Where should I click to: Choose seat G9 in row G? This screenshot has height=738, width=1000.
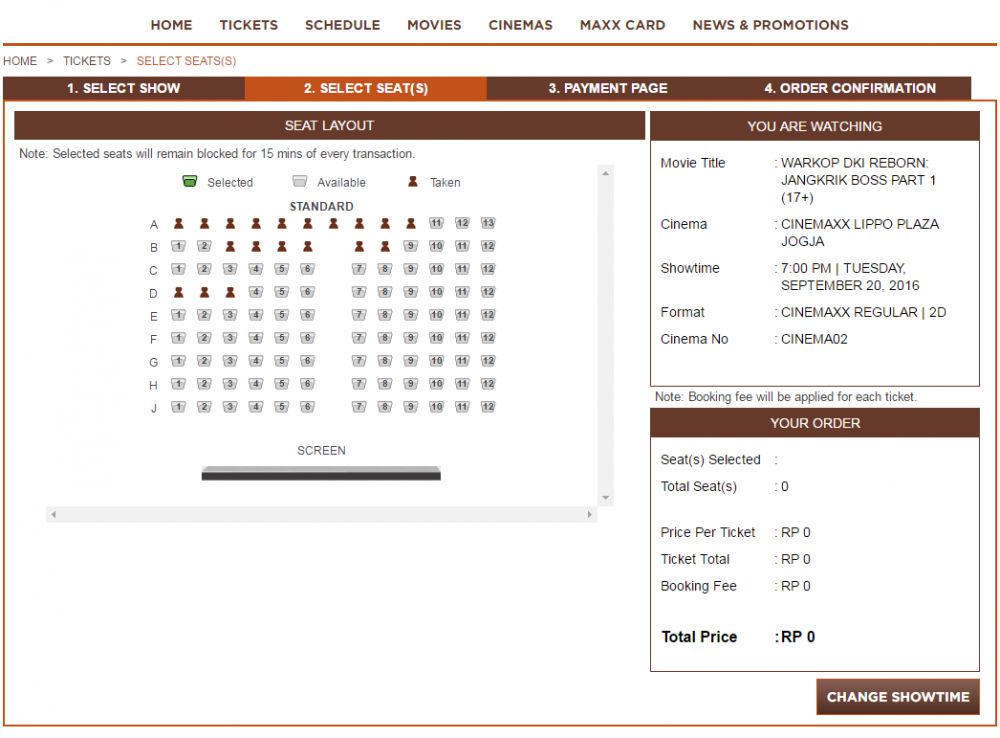pyautogui.click(x=410, y=361)
